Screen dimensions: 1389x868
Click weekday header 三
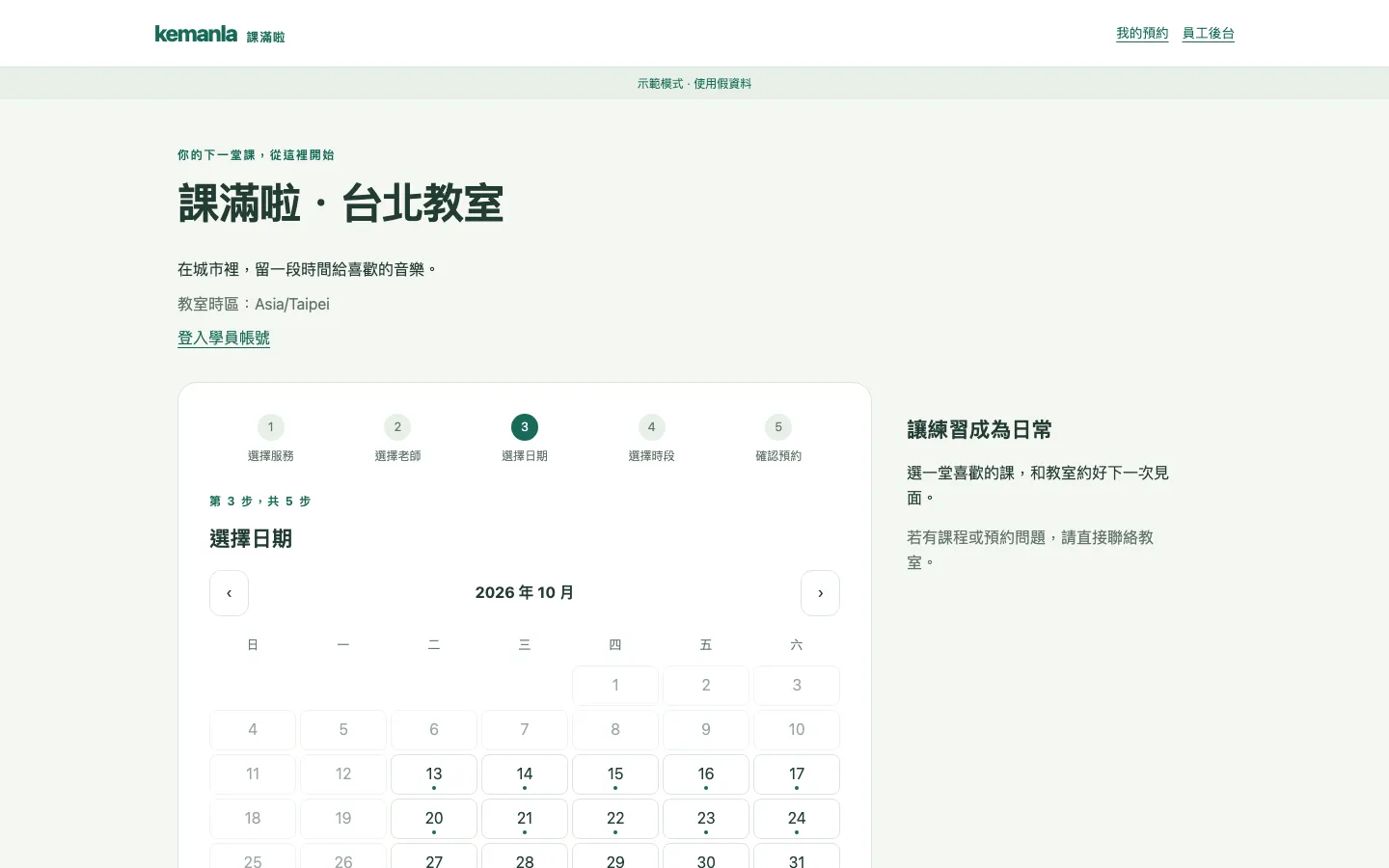525,645
